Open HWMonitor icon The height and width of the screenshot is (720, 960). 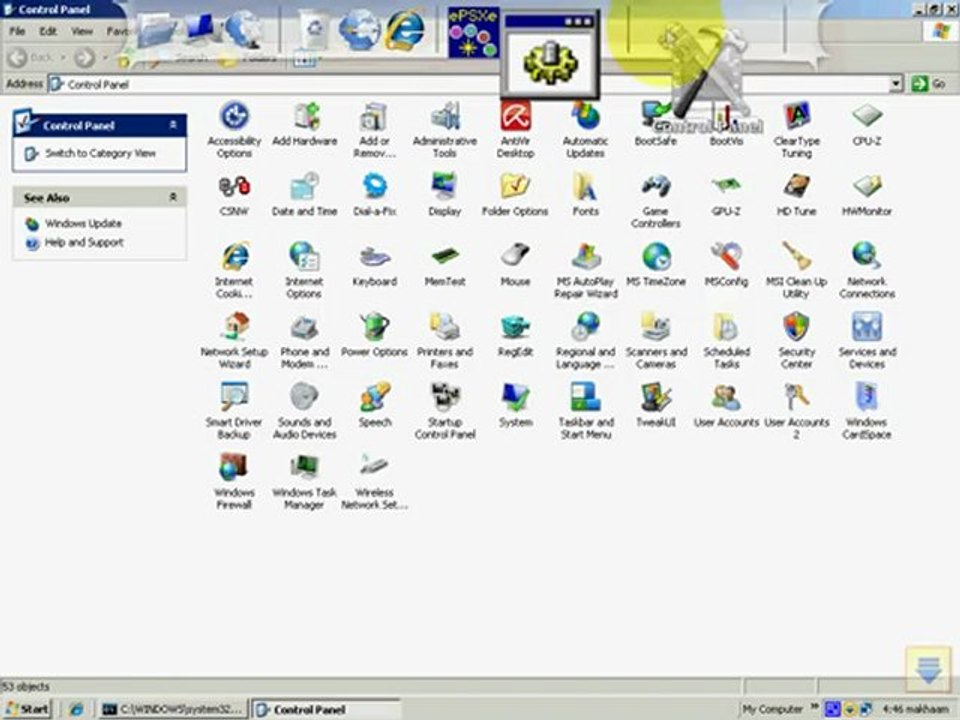pyautogui.click(x=867, y=194)
